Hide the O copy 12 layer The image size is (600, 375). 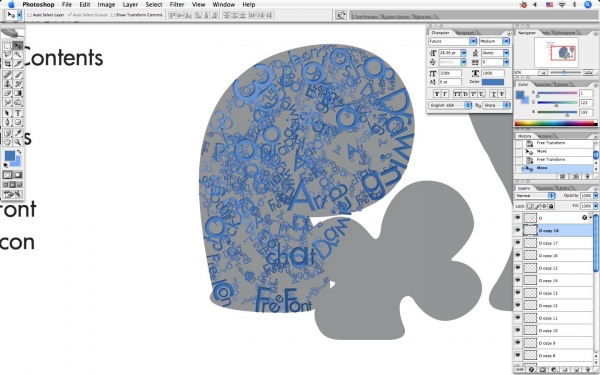tap(518, 305)
